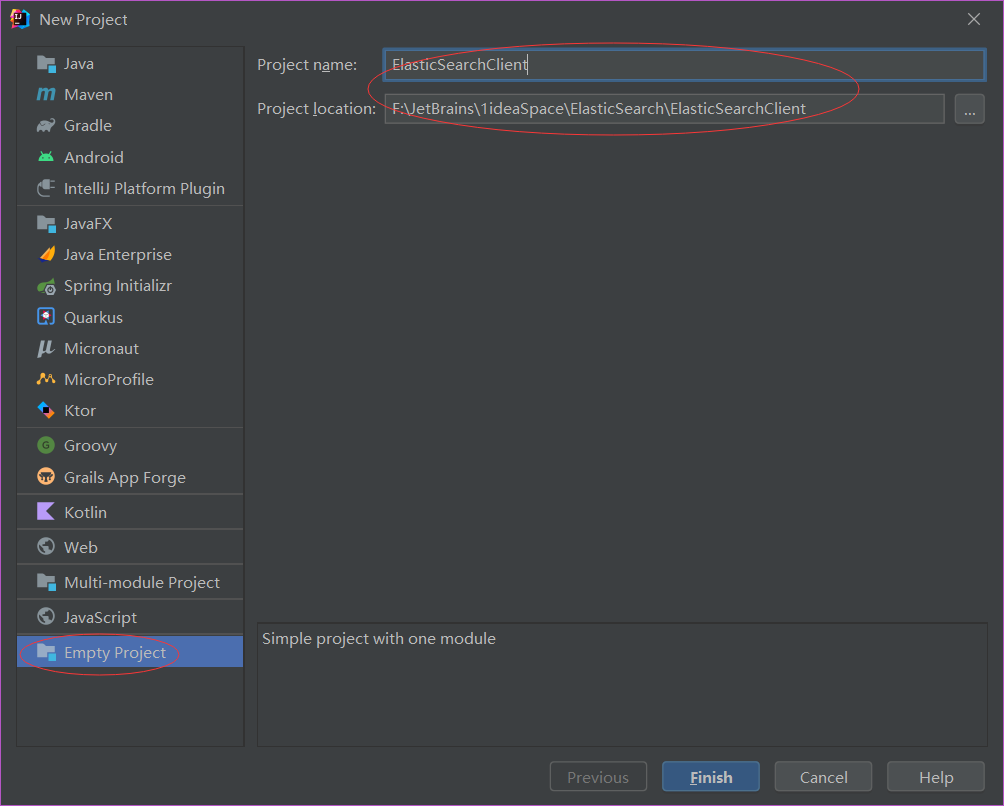Select the Java folder icon

click(46, 63)
